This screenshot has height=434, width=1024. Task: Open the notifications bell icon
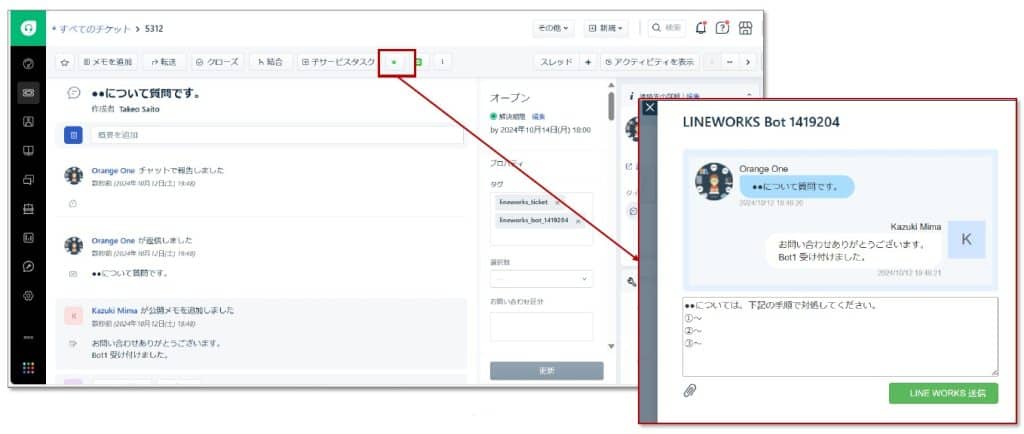701,28
